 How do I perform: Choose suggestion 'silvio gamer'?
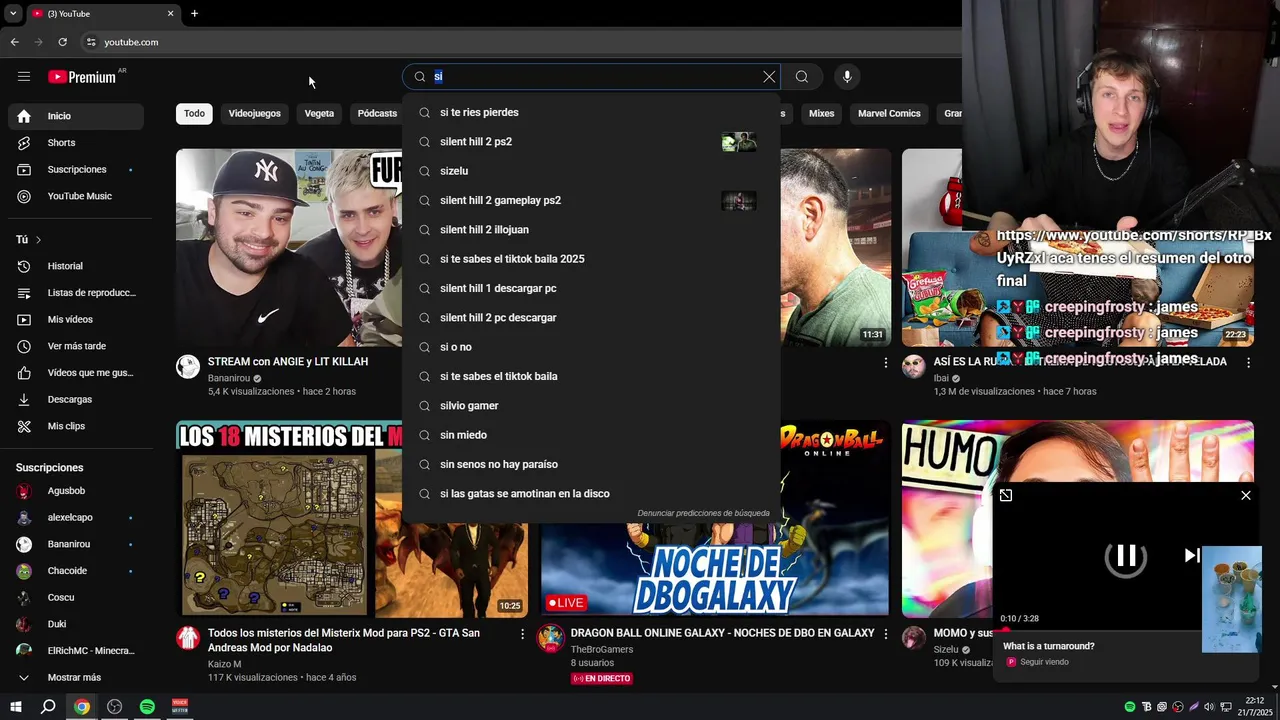tap(591, 406)
